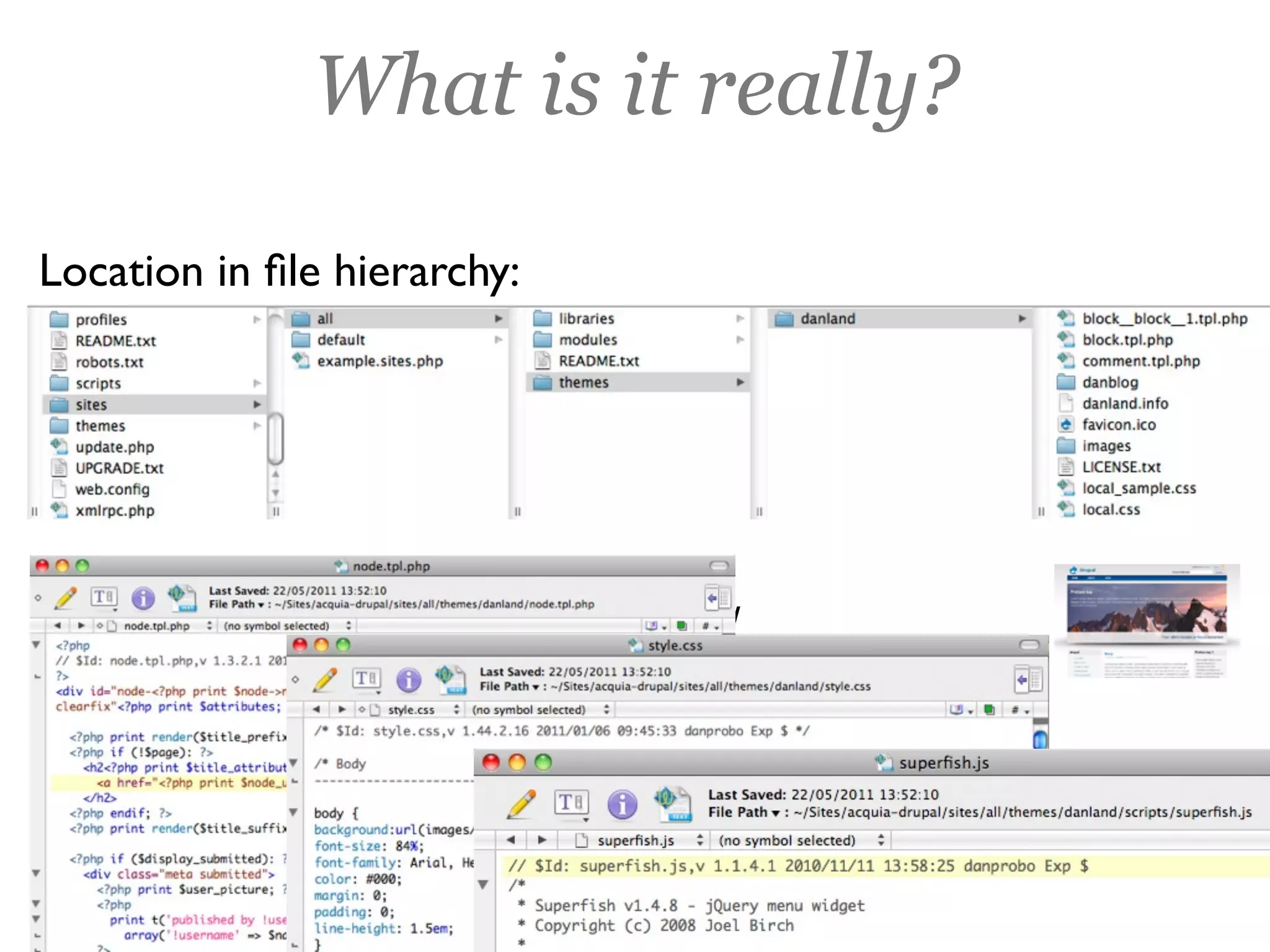Click the pencil icon in the node.tpl.php window
This screenshot has height=952, width=1270.
(x=66, y=598)
